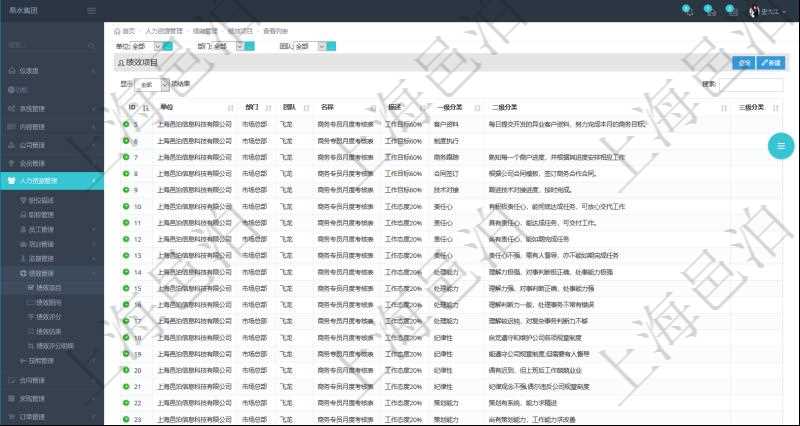Click sort icon in 一级分类 column header
The image size is (800, 426).
click(x=477, y=108)
